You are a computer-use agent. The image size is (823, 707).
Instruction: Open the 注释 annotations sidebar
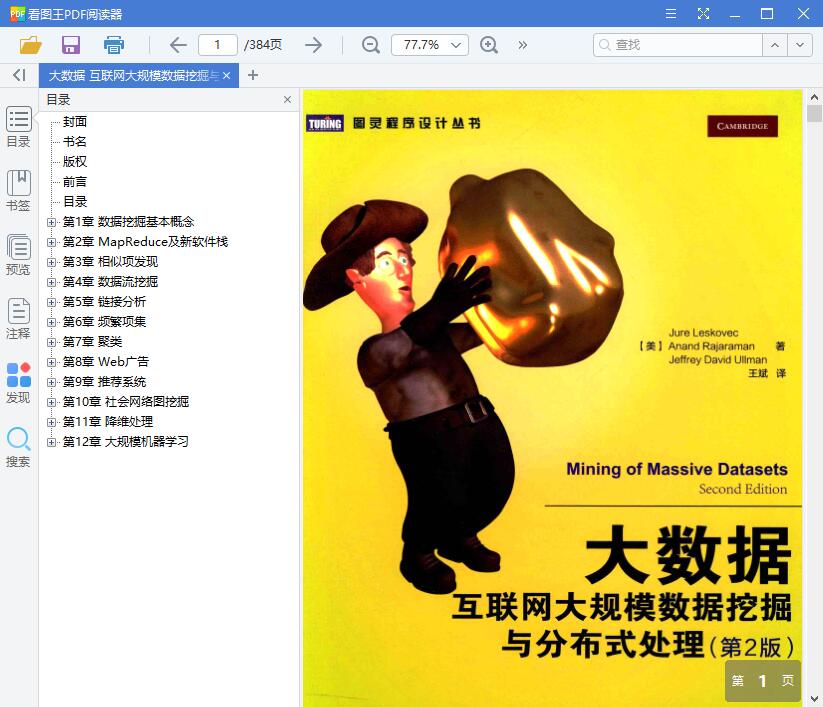18,319
